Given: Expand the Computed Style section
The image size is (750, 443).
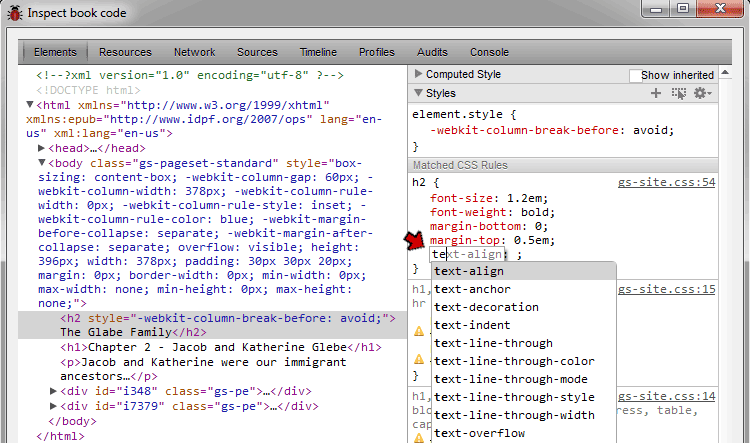Looking at the screenshot, I should (x=419, y=74).
